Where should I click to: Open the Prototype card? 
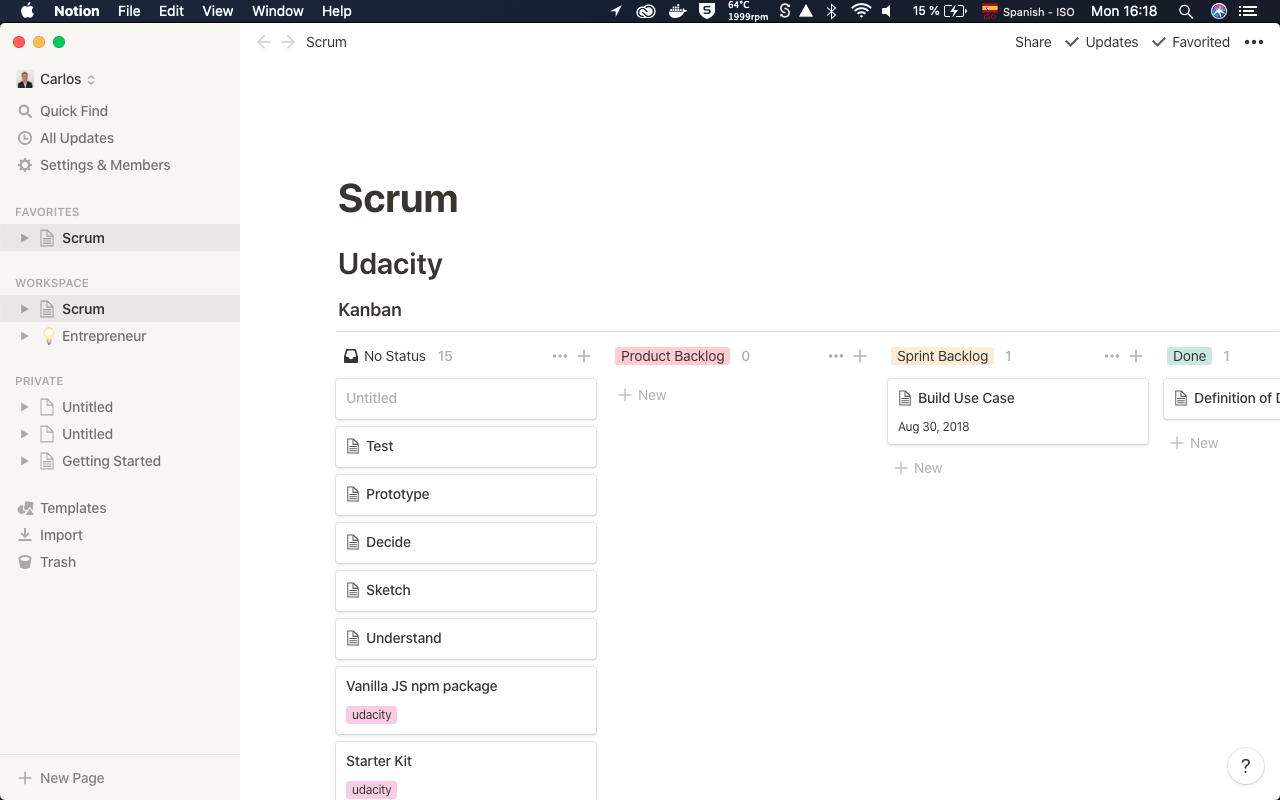pyautogui.click(x=466, y=494)
